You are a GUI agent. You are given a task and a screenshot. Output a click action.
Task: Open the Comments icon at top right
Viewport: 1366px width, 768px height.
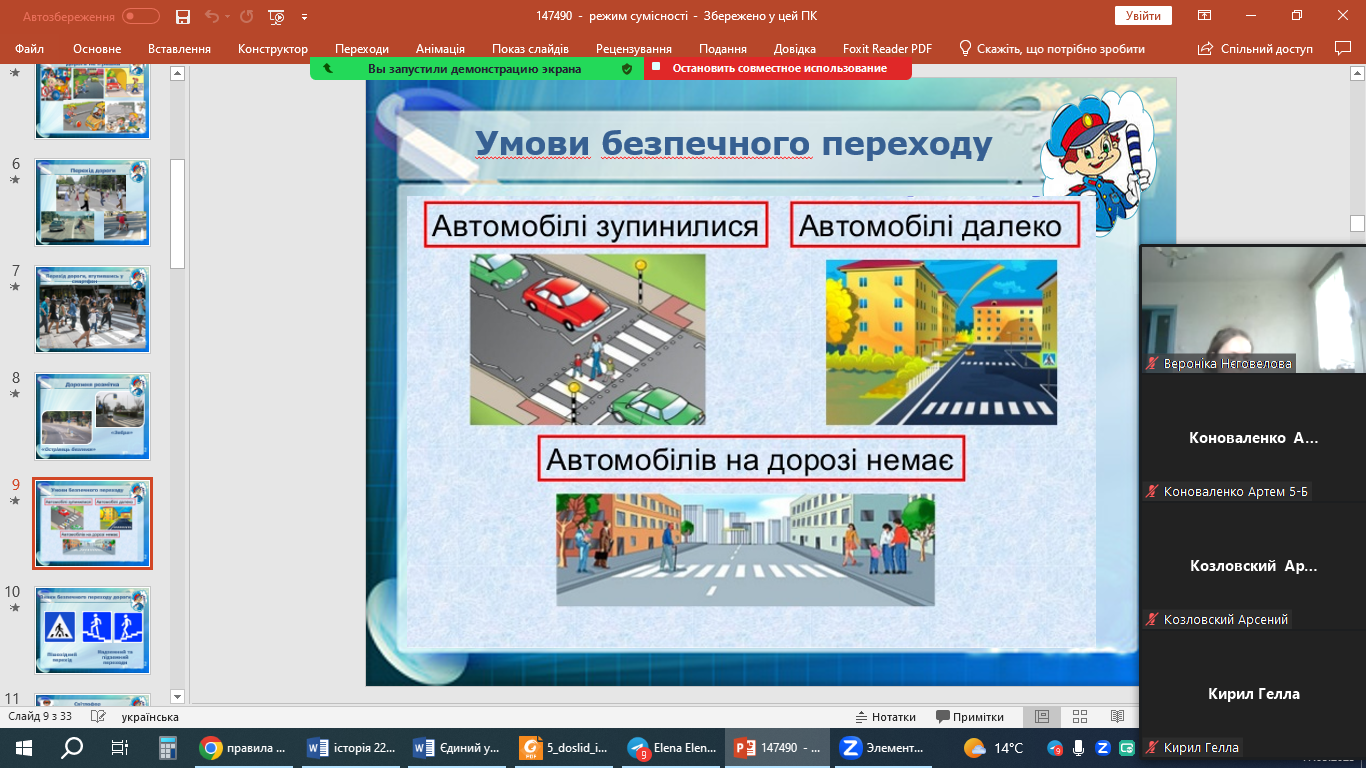1343,48
